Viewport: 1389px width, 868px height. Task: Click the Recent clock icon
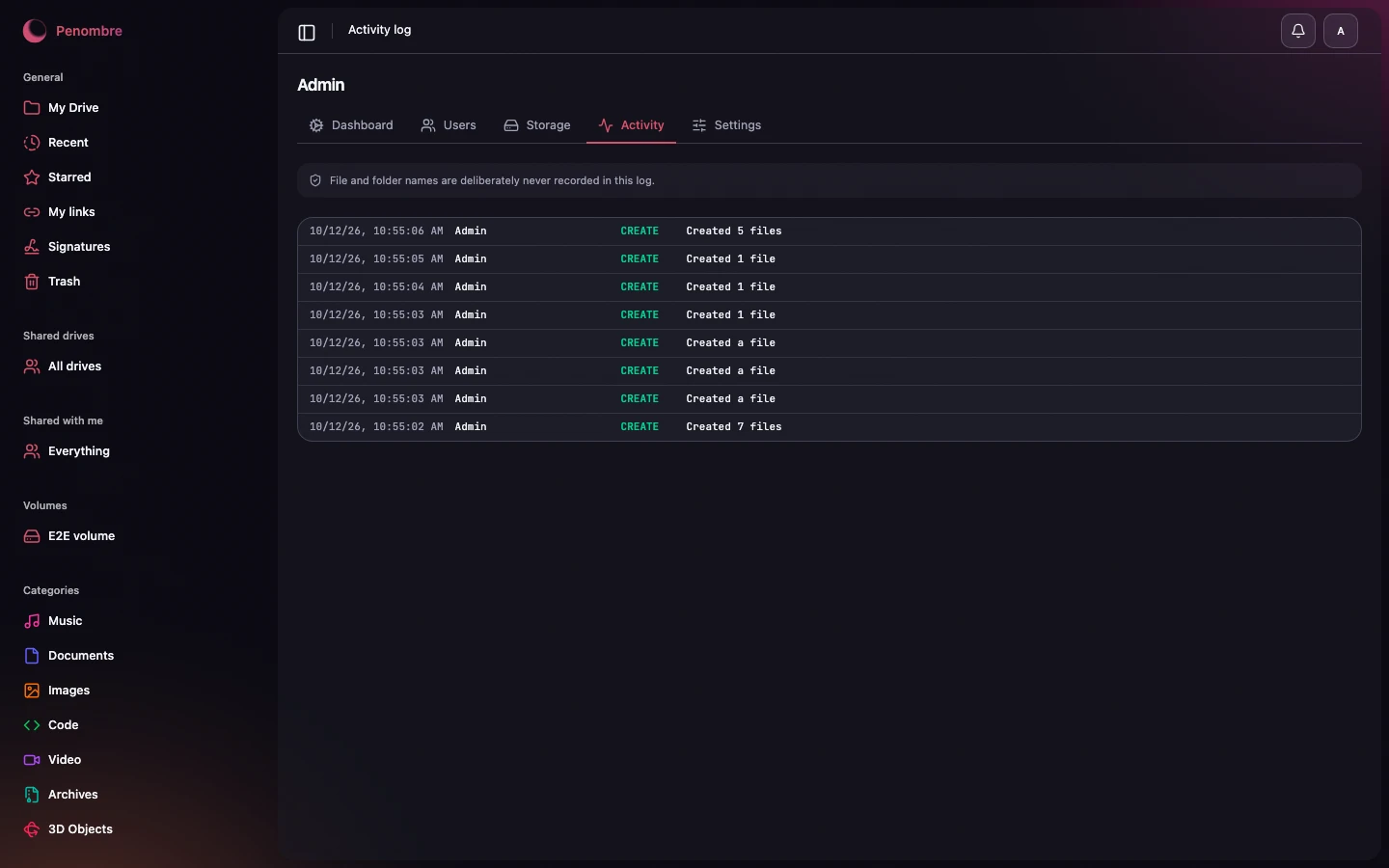[x=32, y=143]
